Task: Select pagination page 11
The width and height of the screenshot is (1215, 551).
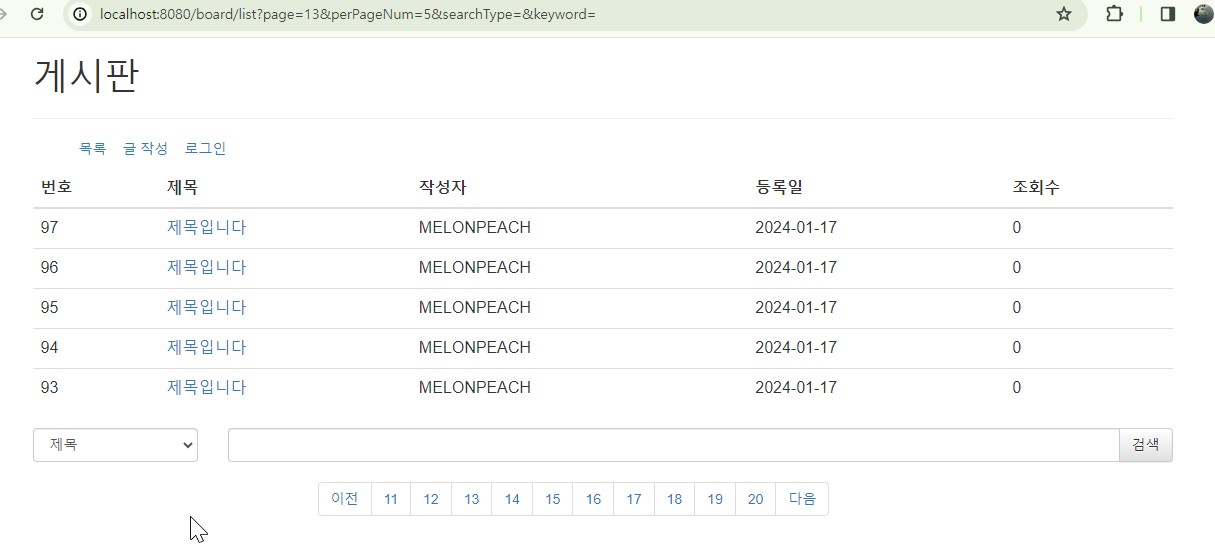Action: coord(391,499)
